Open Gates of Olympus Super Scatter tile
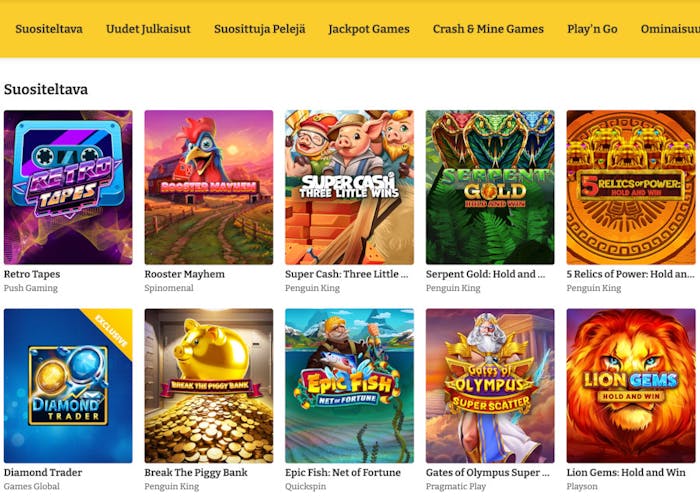This screenshot has height=501, width=700. (490, 385)
